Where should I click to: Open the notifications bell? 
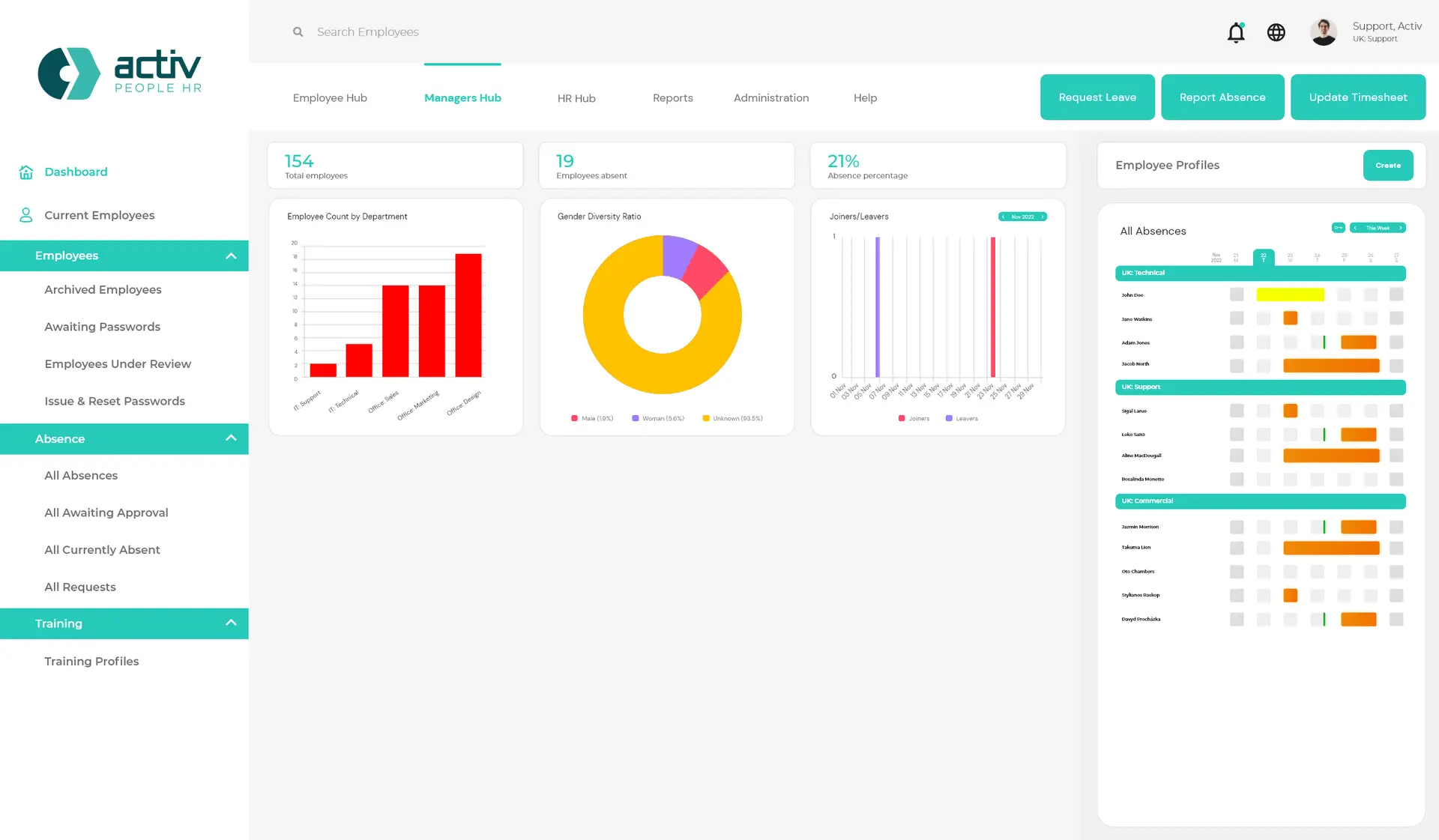pyautogui.click(x=1236, y=32)
